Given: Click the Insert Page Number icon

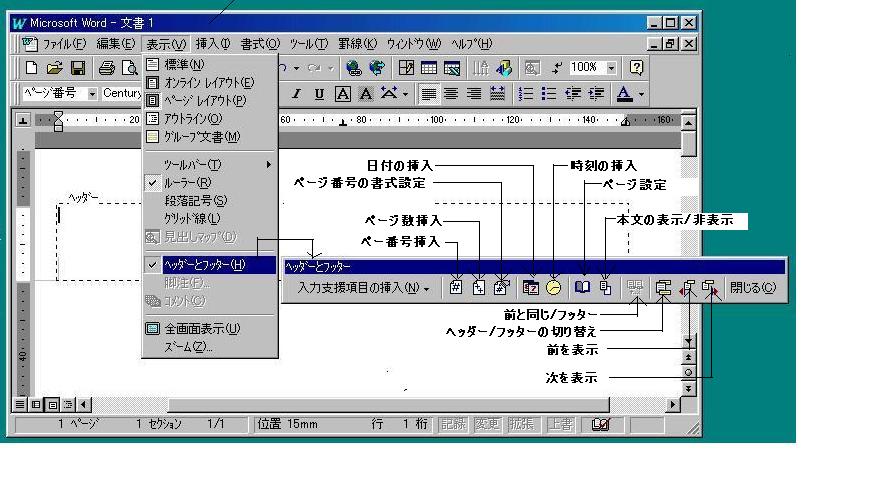Looking at the screenshot, I should 455,288.
